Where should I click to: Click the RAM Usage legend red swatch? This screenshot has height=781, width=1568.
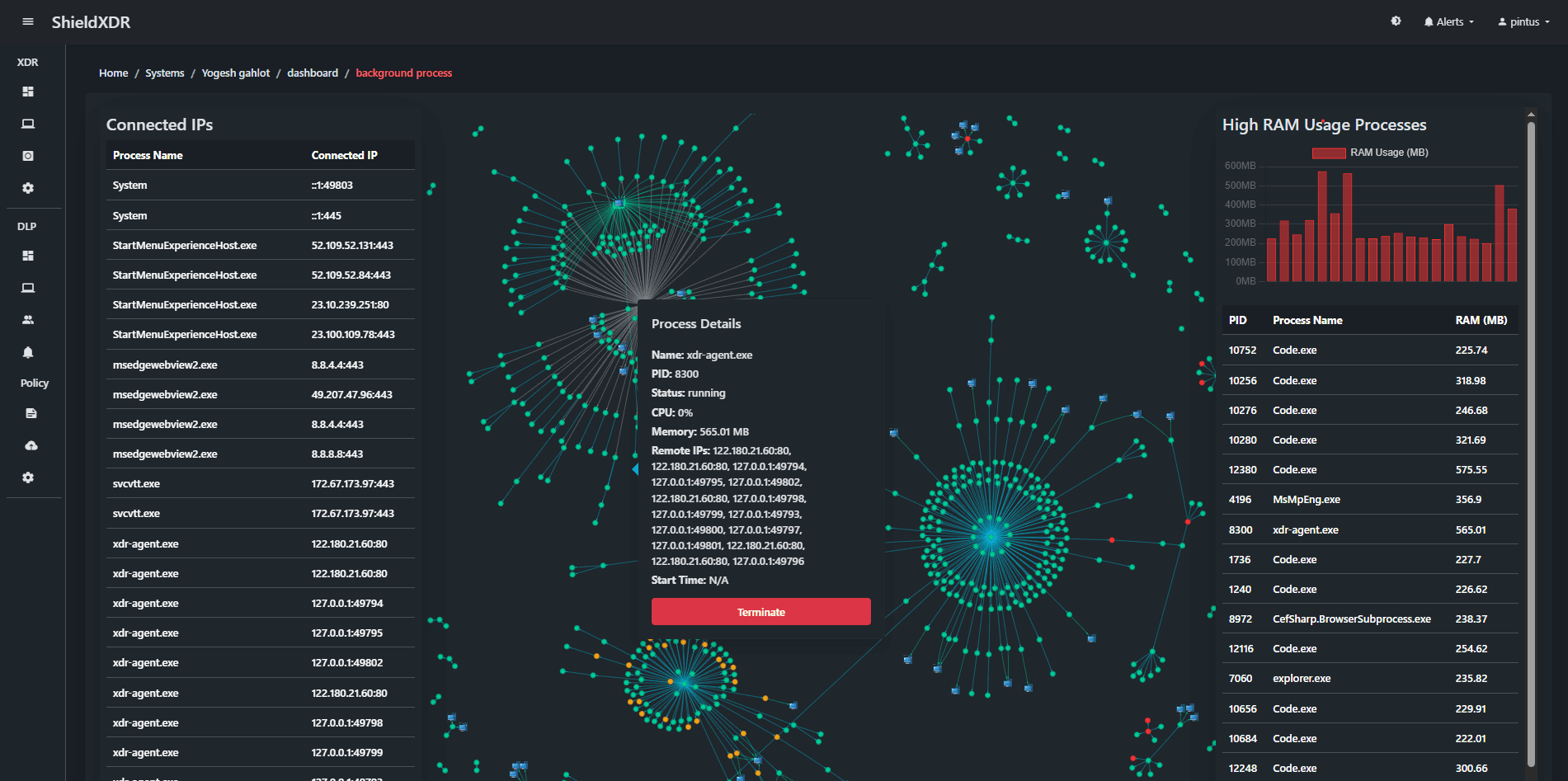click(1328, 153)
